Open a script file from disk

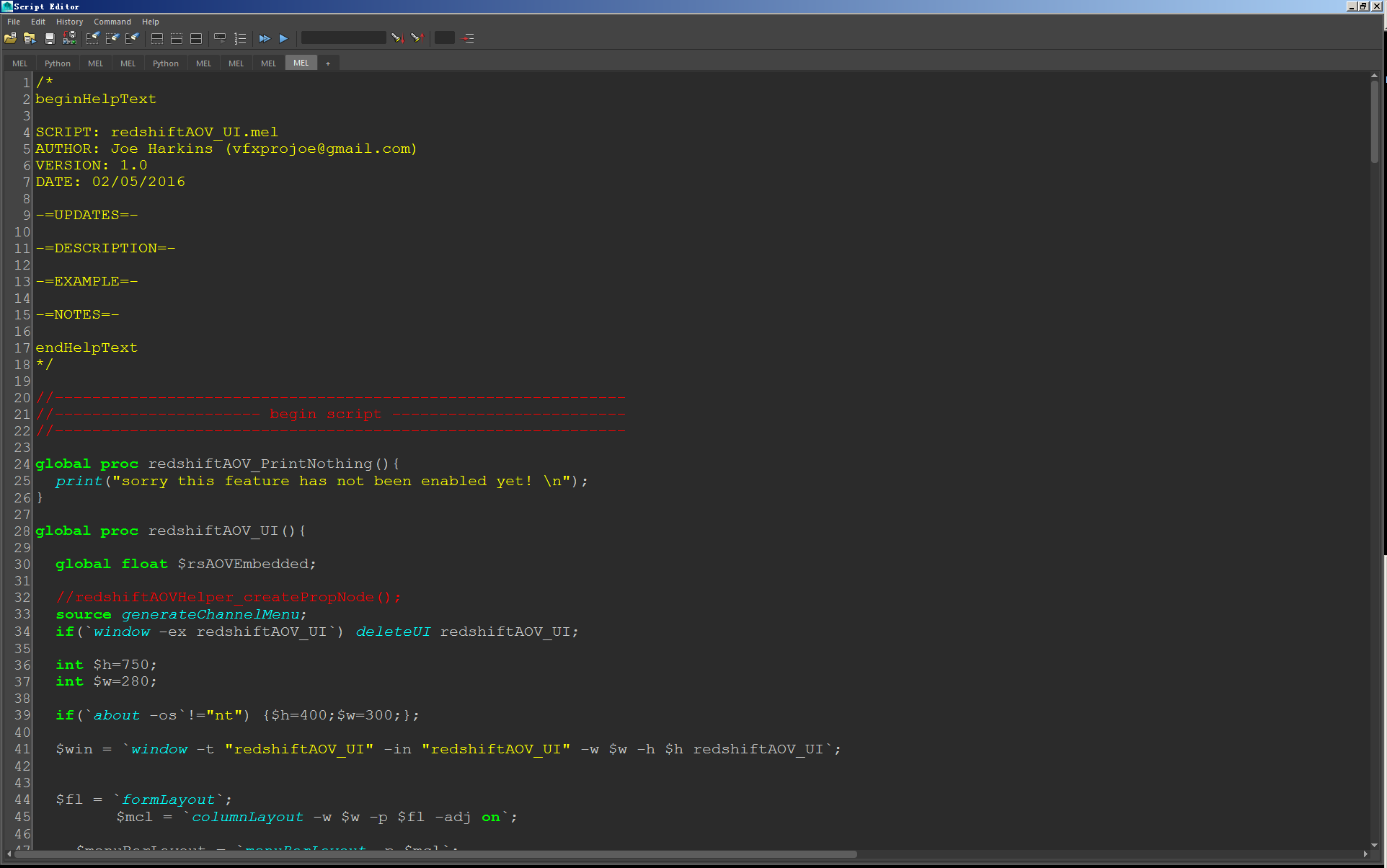(10, 38)
